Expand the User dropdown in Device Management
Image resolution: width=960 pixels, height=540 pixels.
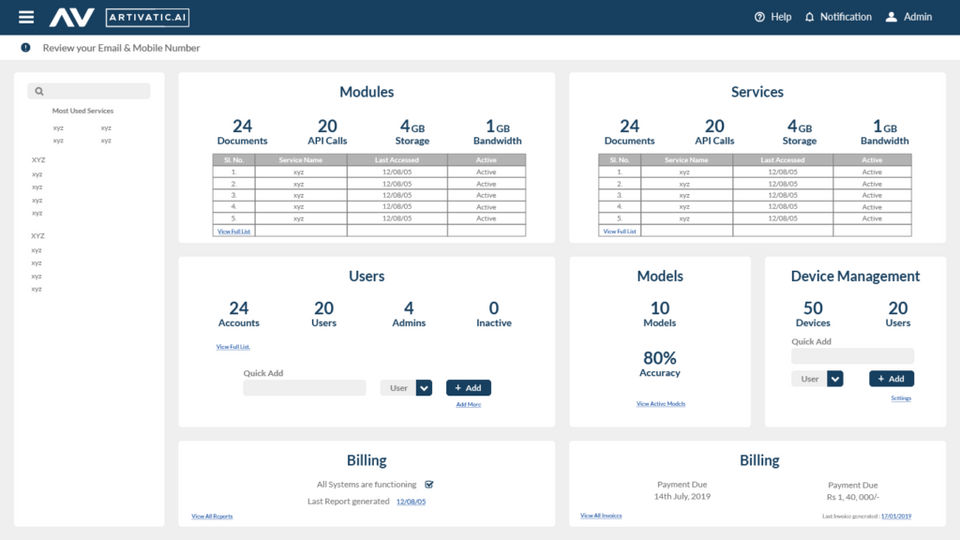835,378
